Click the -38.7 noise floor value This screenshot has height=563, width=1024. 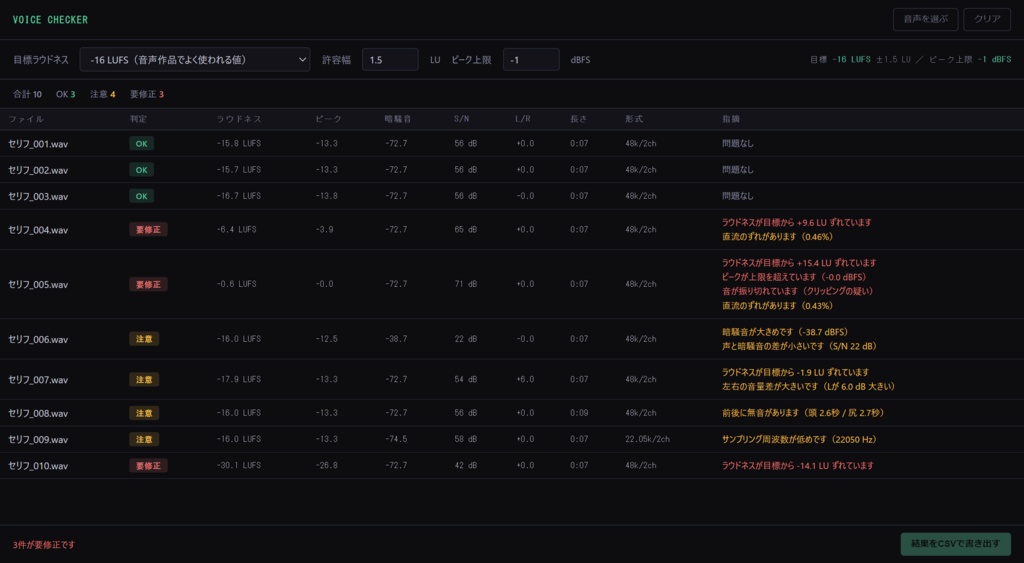[396, 339]
